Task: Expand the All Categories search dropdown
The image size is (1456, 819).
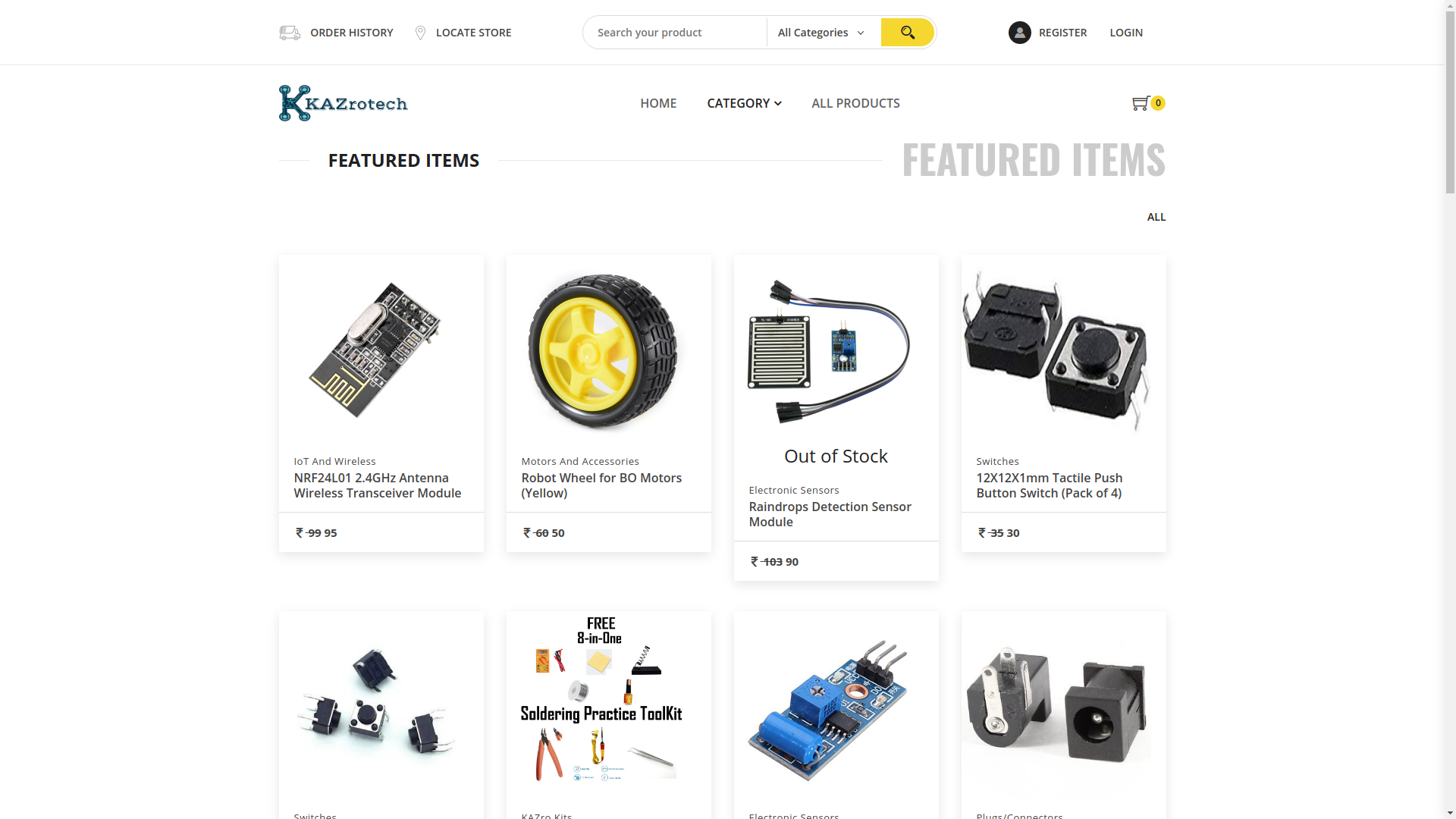Action: [821, 33]
